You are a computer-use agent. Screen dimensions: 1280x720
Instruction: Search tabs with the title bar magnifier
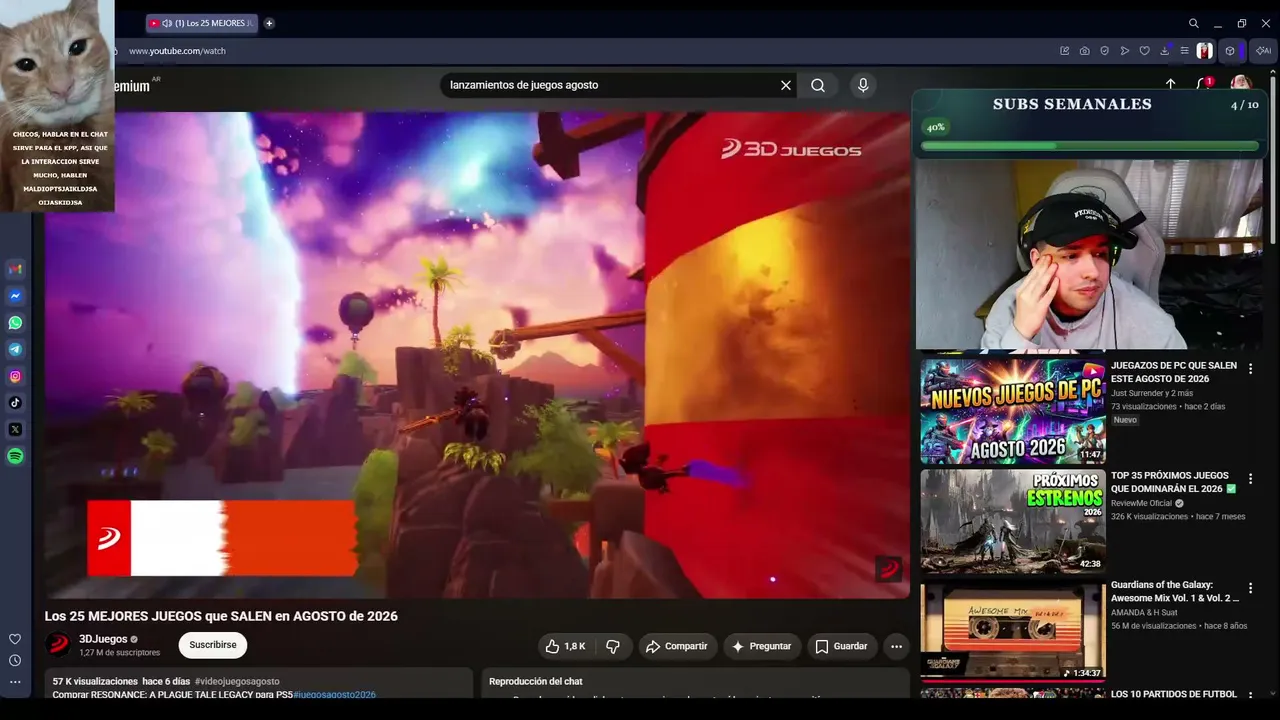1194,23
